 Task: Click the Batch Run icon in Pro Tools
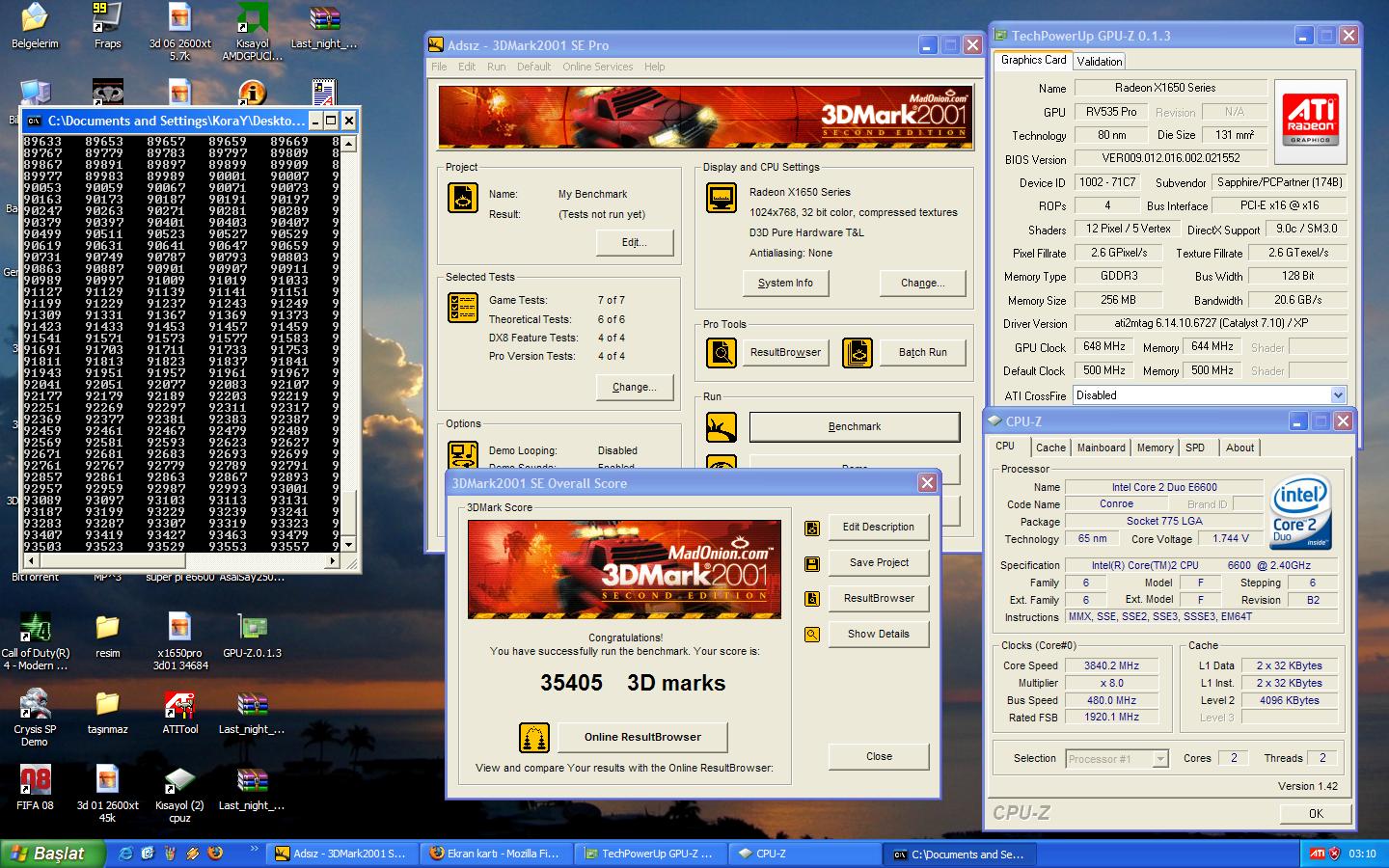pyautogui.click(x=858, y=353)
